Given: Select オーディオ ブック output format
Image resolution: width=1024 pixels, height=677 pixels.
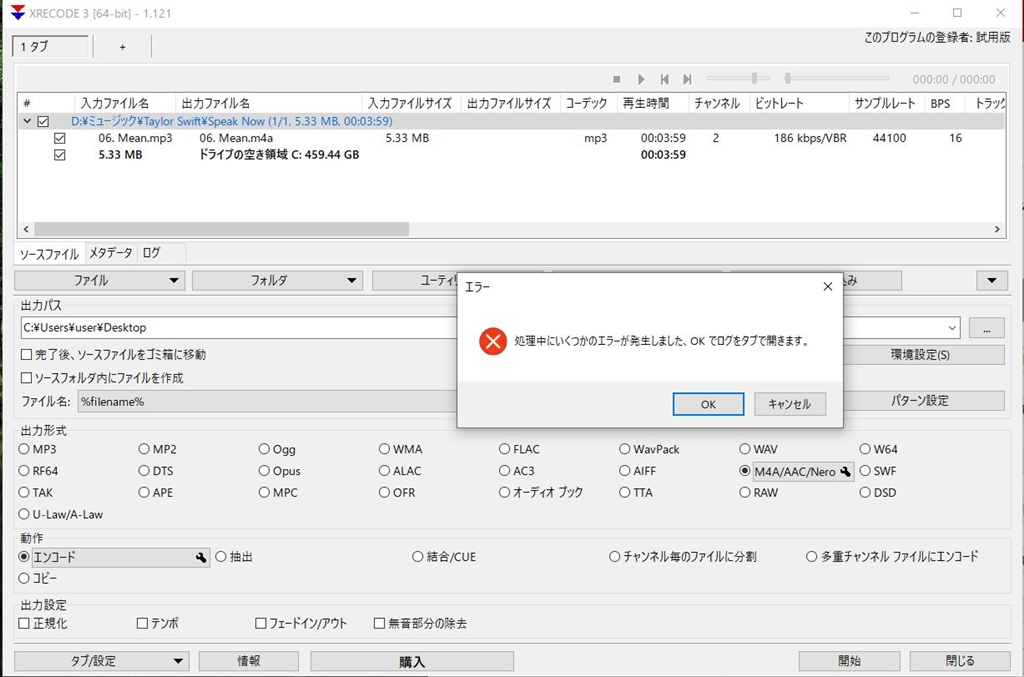Looking at the screenshot, I should (504, 492).
